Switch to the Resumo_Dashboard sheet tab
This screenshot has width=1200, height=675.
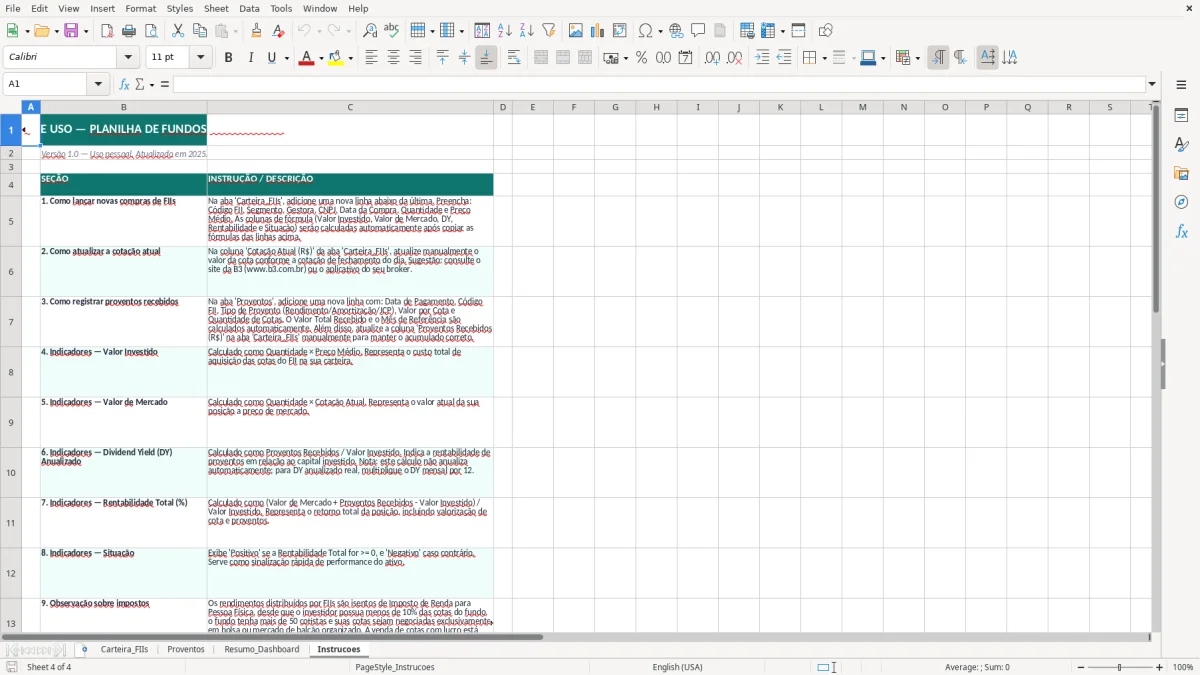pyautogui.click(x=261, y=649)
